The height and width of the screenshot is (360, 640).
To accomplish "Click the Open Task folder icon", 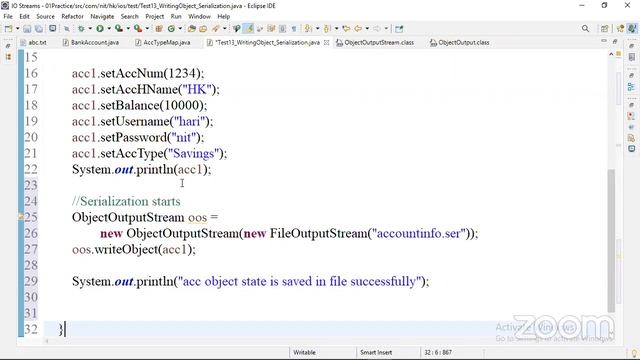I will pos(203,29).
